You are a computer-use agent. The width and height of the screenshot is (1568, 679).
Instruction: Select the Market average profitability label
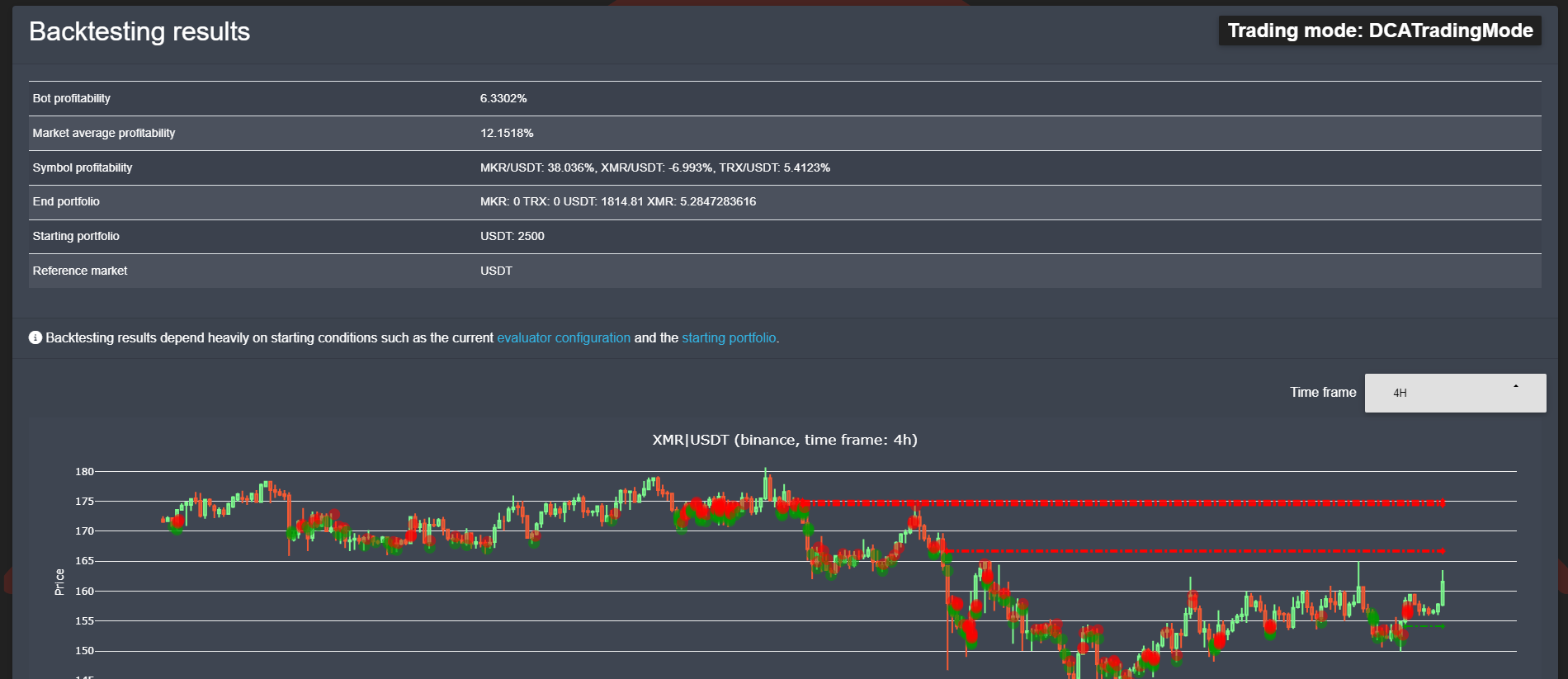tap(104, 133)
